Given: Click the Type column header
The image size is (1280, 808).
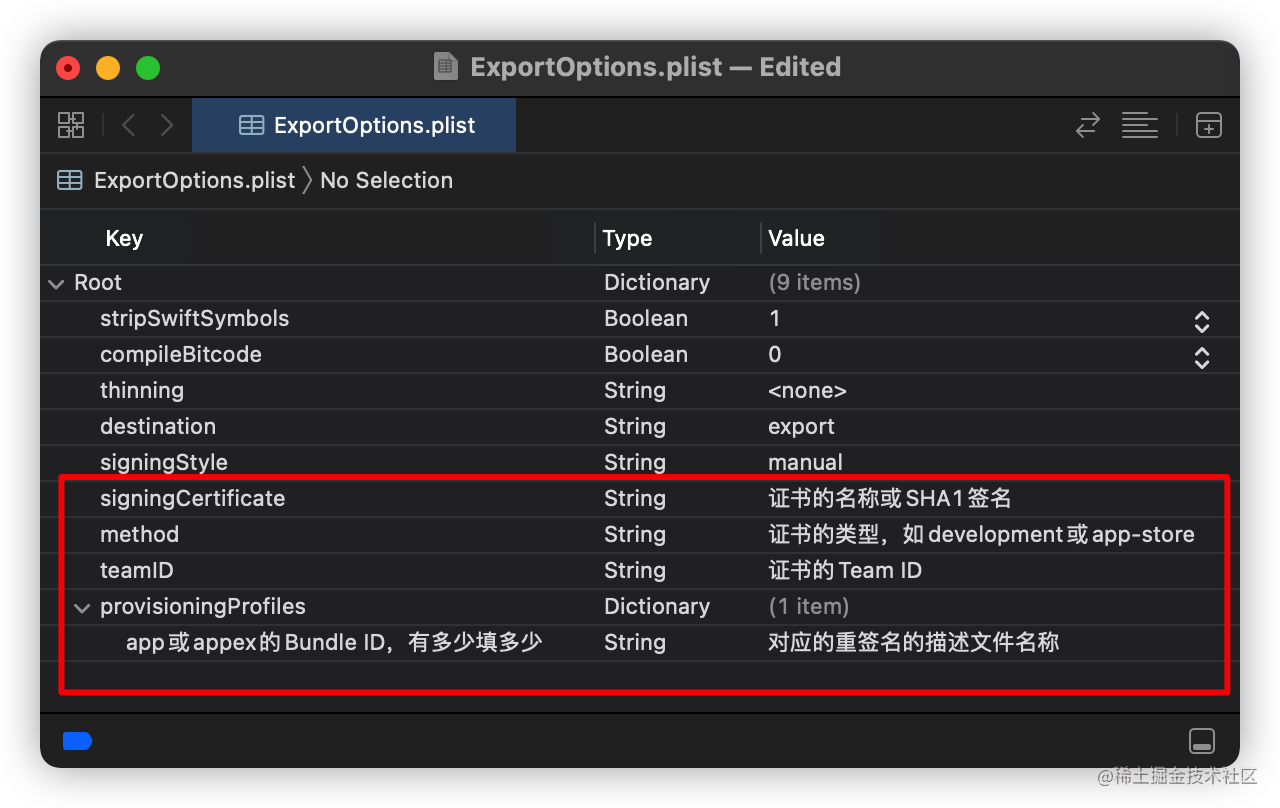Looking at the screenshot, I should [x=627, y=238].
